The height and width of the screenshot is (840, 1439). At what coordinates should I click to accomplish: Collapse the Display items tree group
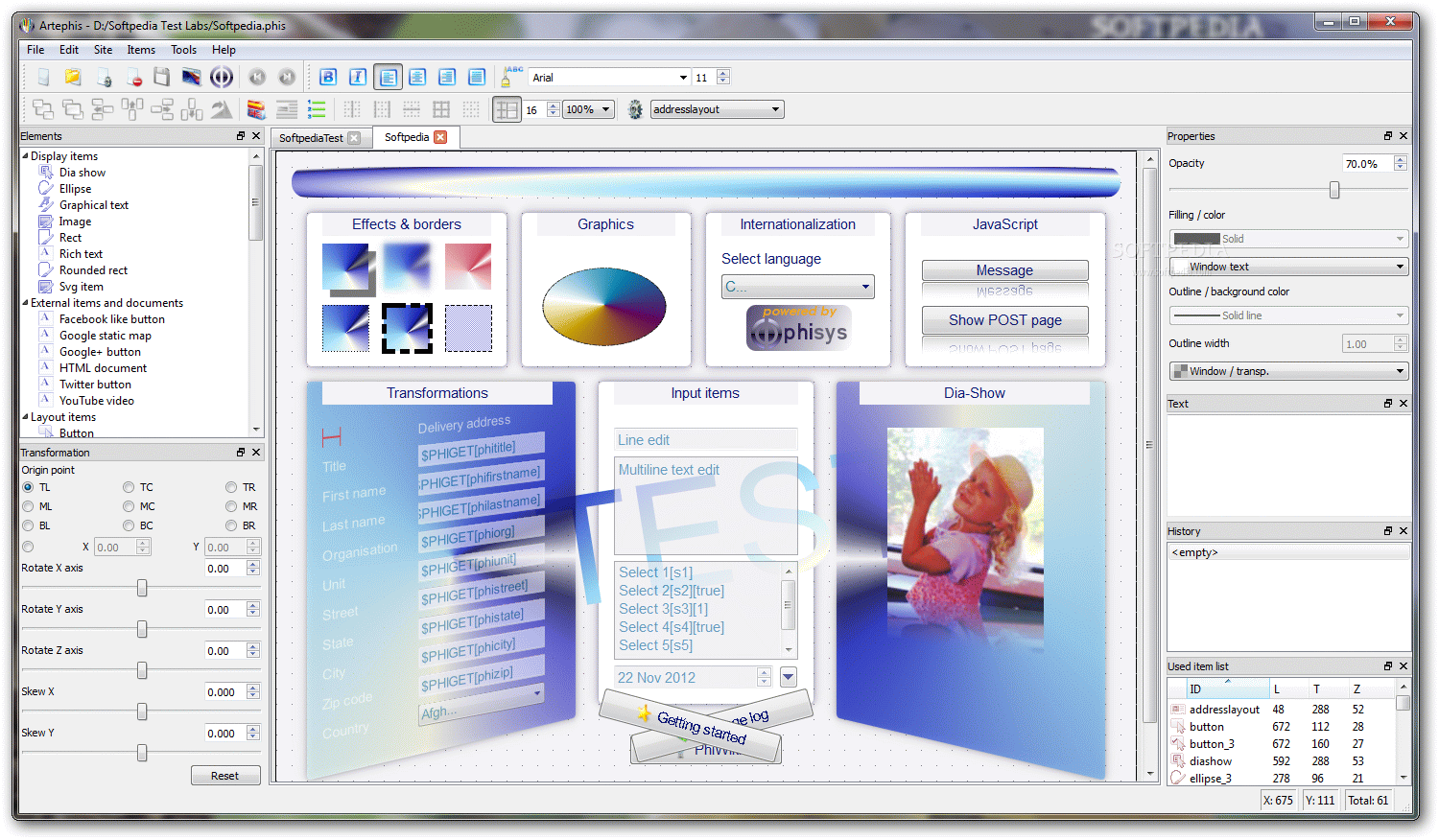(26, 156)
